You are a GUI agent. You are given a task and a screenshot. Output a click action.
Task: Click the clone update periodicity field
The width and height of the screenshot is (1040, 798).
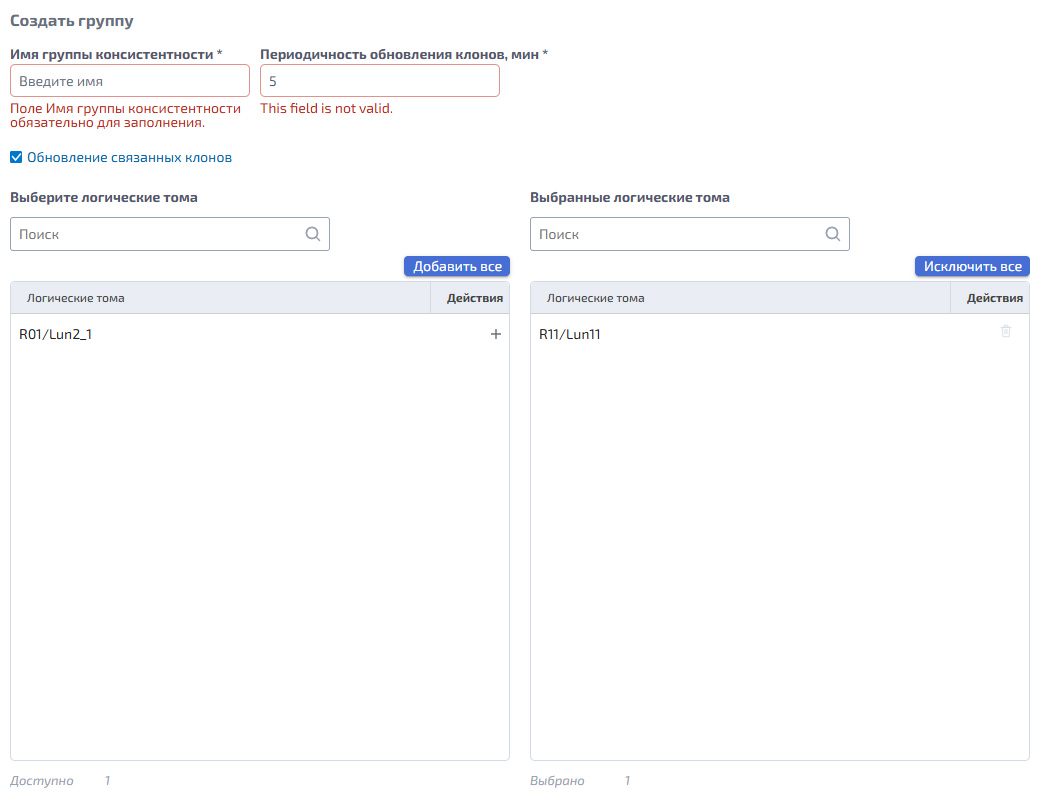tap(380, 81)
